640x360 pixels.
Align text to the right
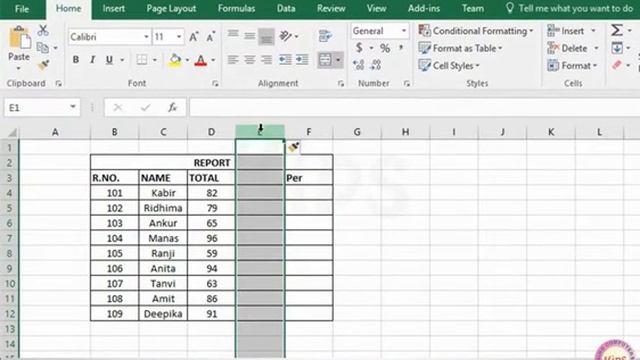[267, 60]
